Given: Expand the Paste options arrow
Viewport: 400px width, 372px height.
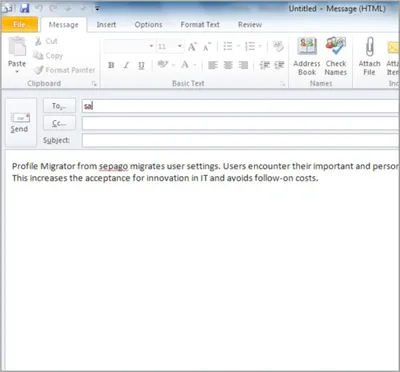Looking at the screenshot, I should tap(17, 72).
